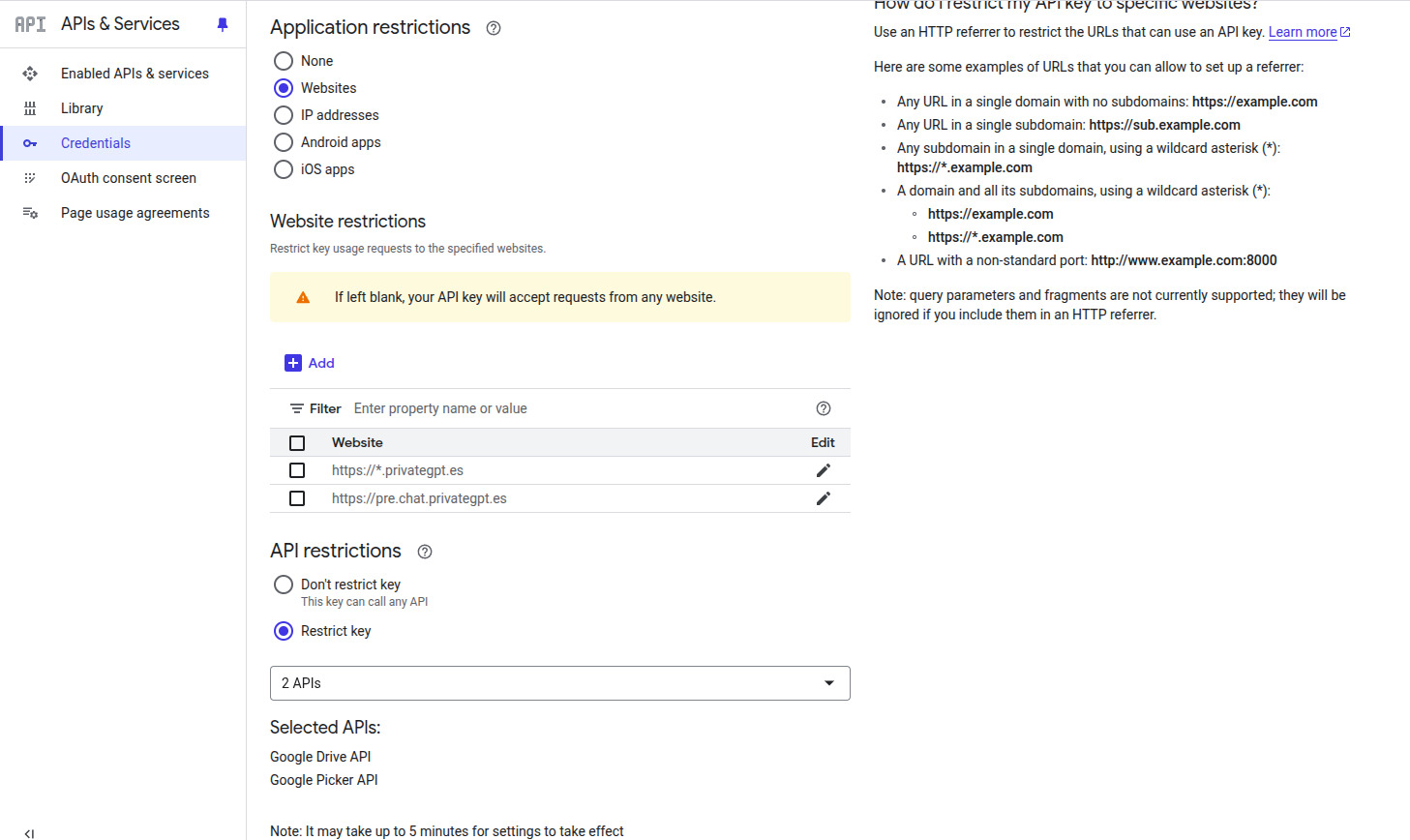Select the Android apps restriction option
Screen dimensions: 1410x840
click(x=284, y=142)
